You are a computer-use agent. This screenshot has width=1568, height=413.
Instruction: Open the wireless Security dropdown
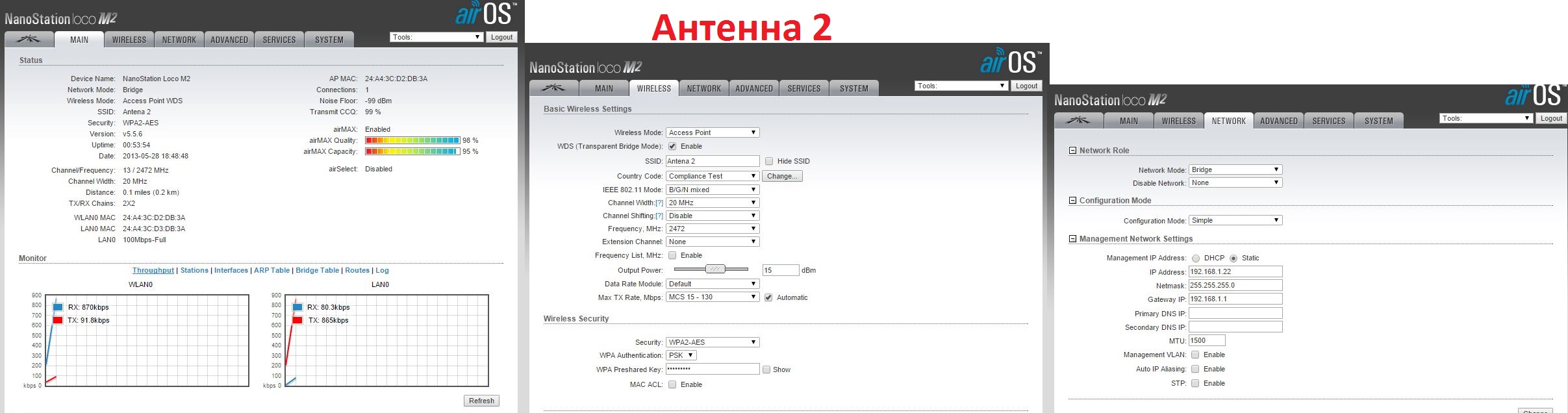[x=713, y=342]
